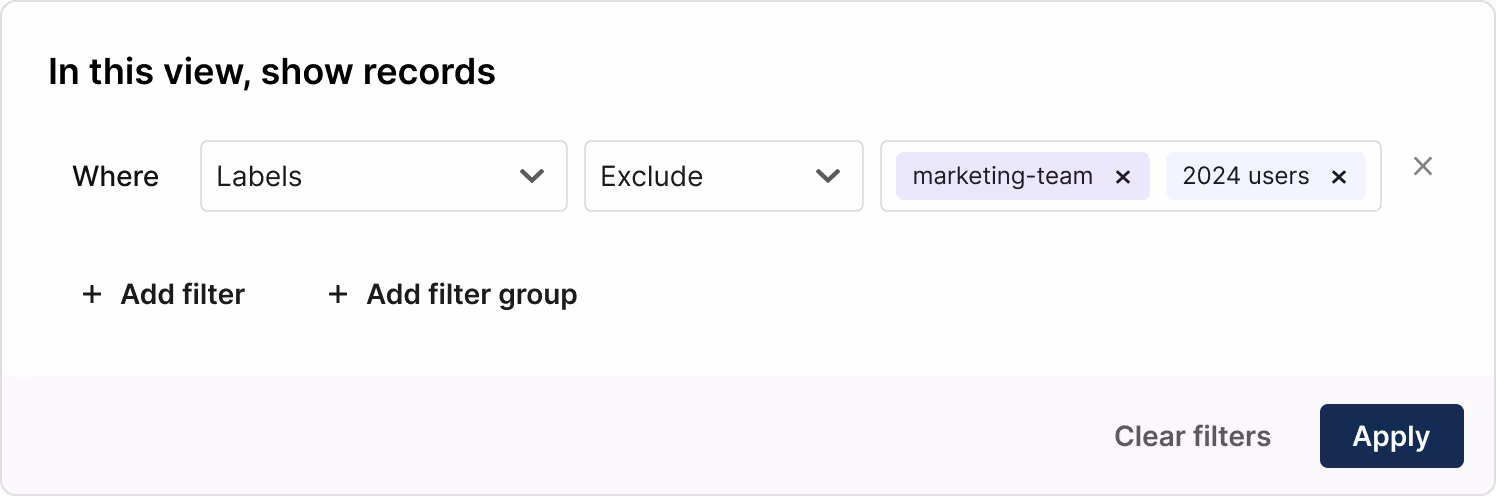The width and height of the screenshot is (1496, 496).
Task: Clear filters in the footer
Action: click(1193, 436)
